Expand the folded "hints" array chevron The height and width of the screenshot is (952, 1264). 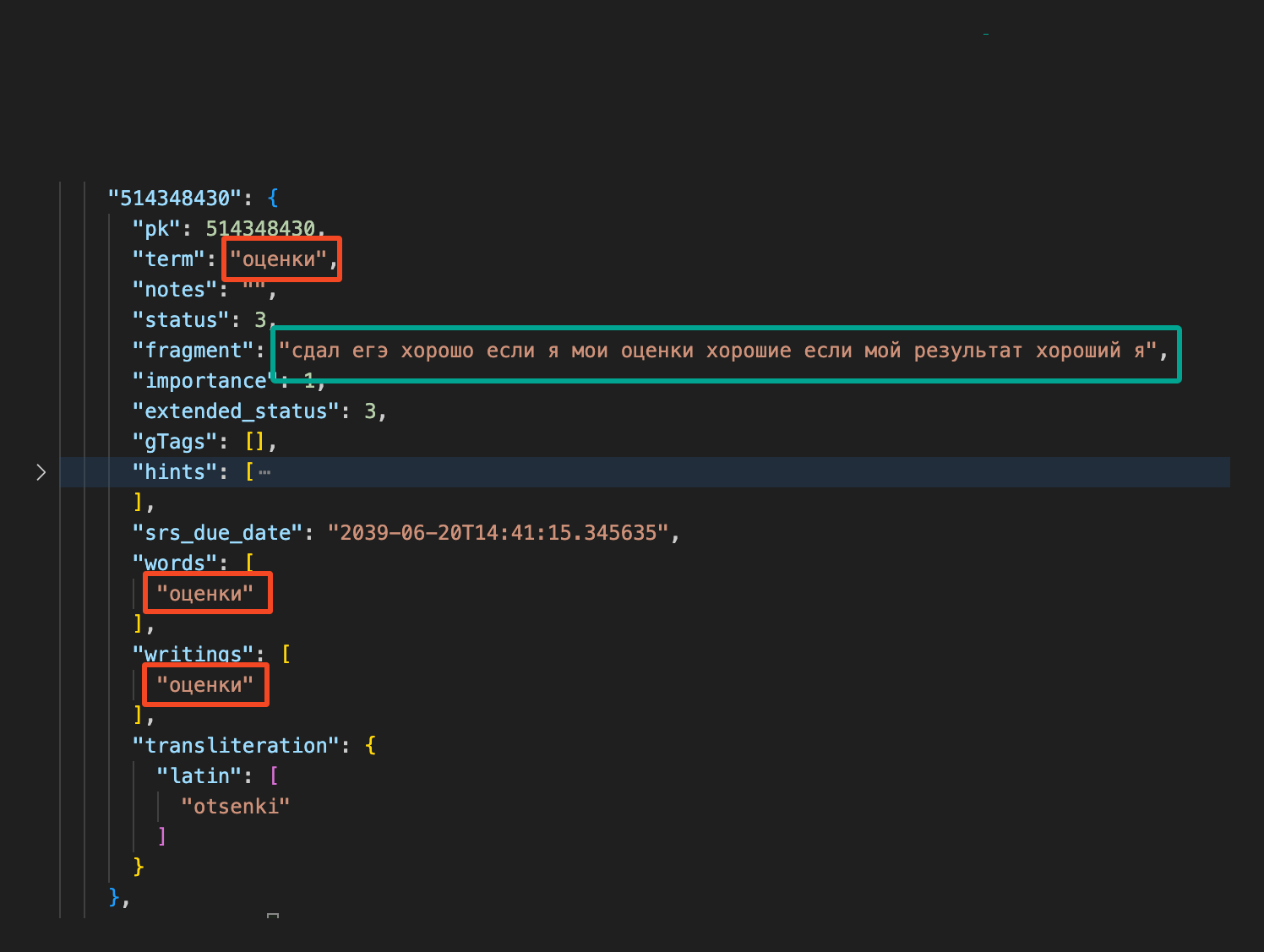[x=41, y=472]
